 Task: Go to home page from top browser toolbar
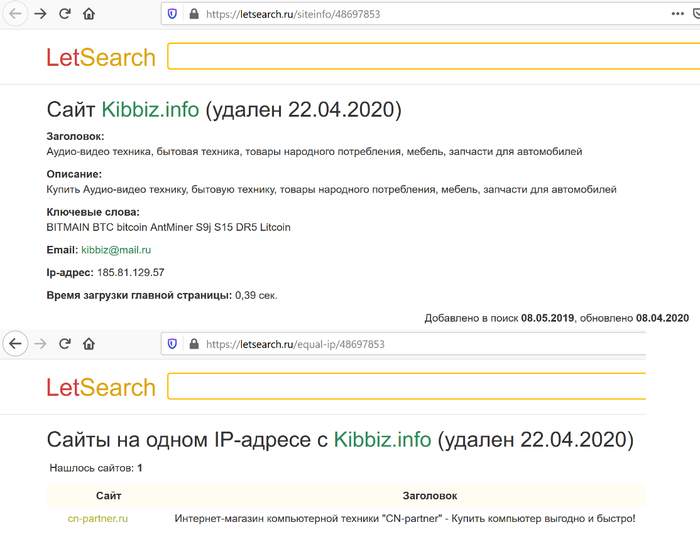tap(89, 14)
